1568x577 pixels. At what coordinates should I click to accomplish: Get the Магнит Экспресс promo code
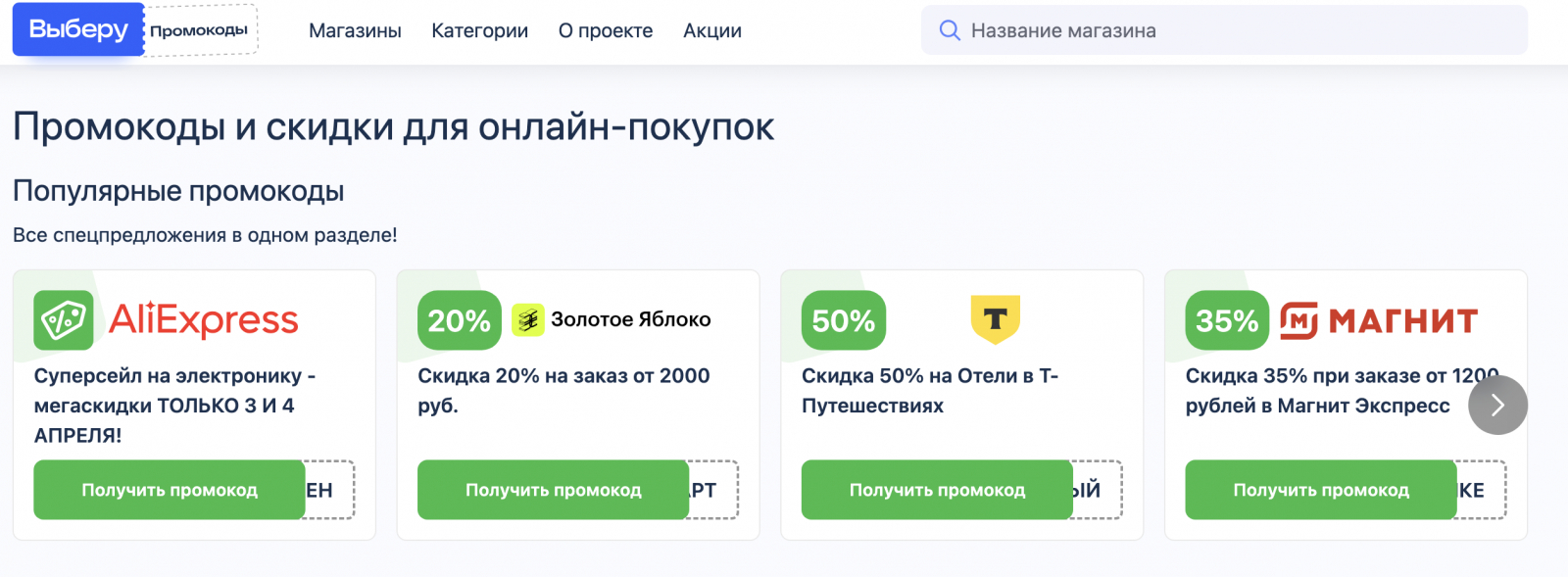[1321, 490]
